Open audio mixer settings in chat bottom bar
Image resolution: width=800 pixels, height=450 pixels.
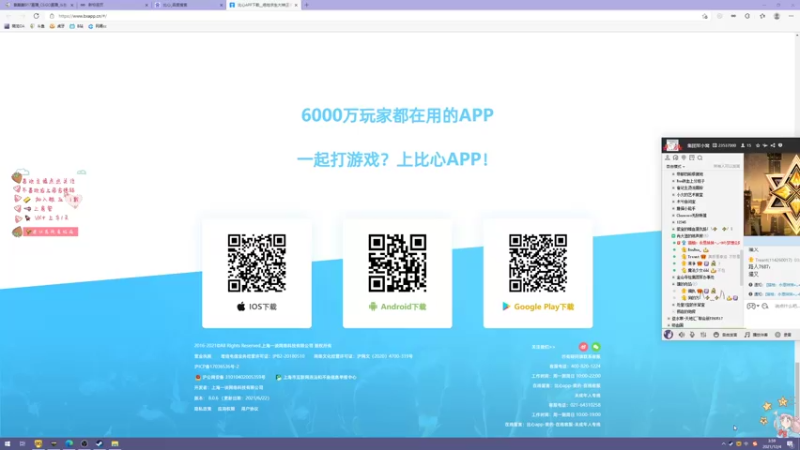(703, 335)
